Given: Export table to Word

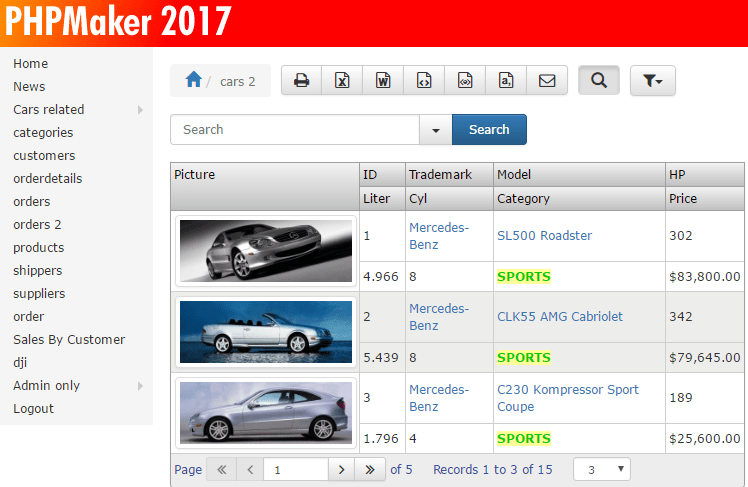Looking at the screenshot, I should 383,81.
